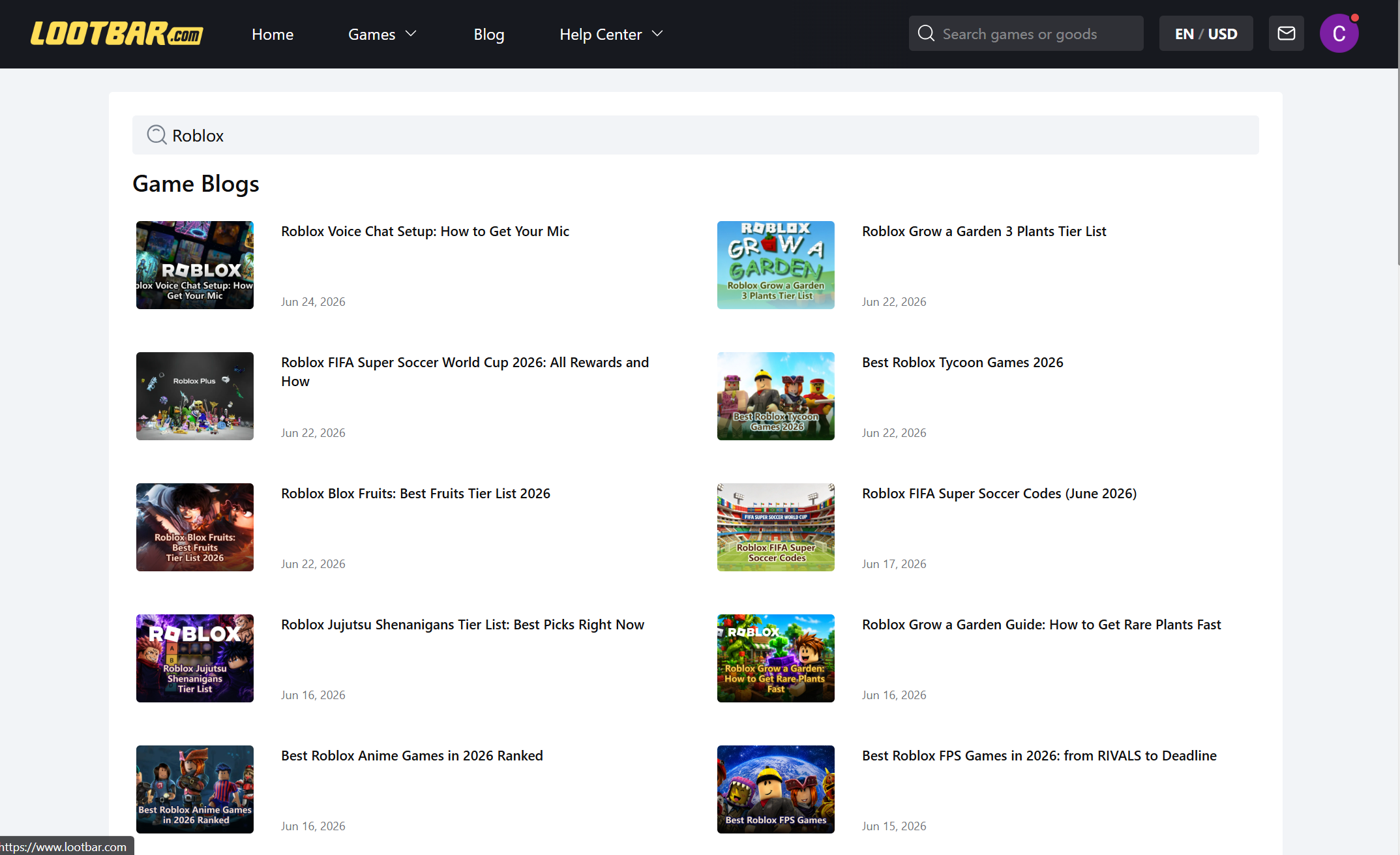1400x855 pixels.
Task: Click the Best Roblox Tycoon Games thumbnail
Action: (x=776, y=396)
